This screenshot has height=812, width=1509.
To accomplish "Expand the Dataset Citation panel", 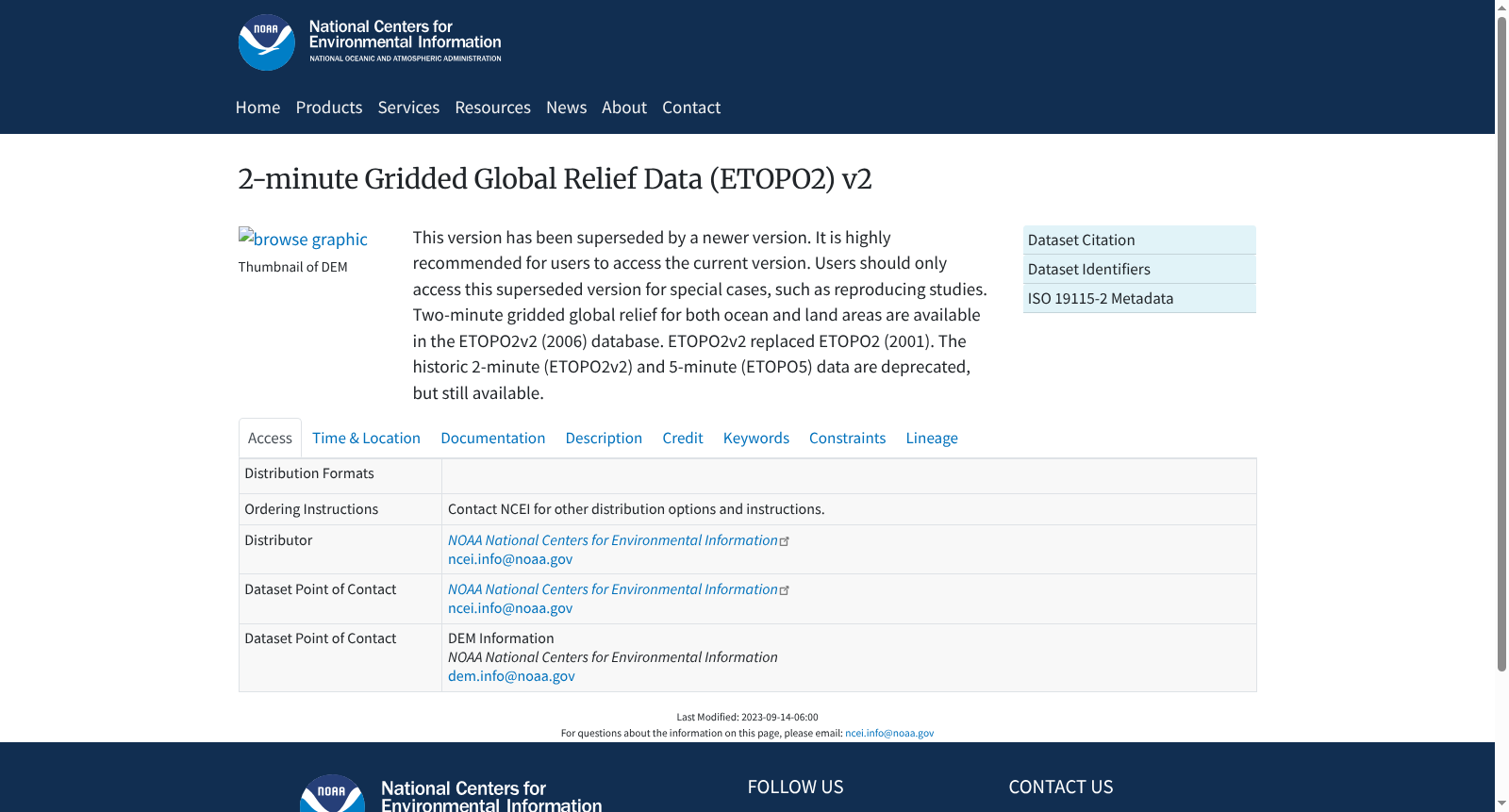I will tap(1139, 240).
